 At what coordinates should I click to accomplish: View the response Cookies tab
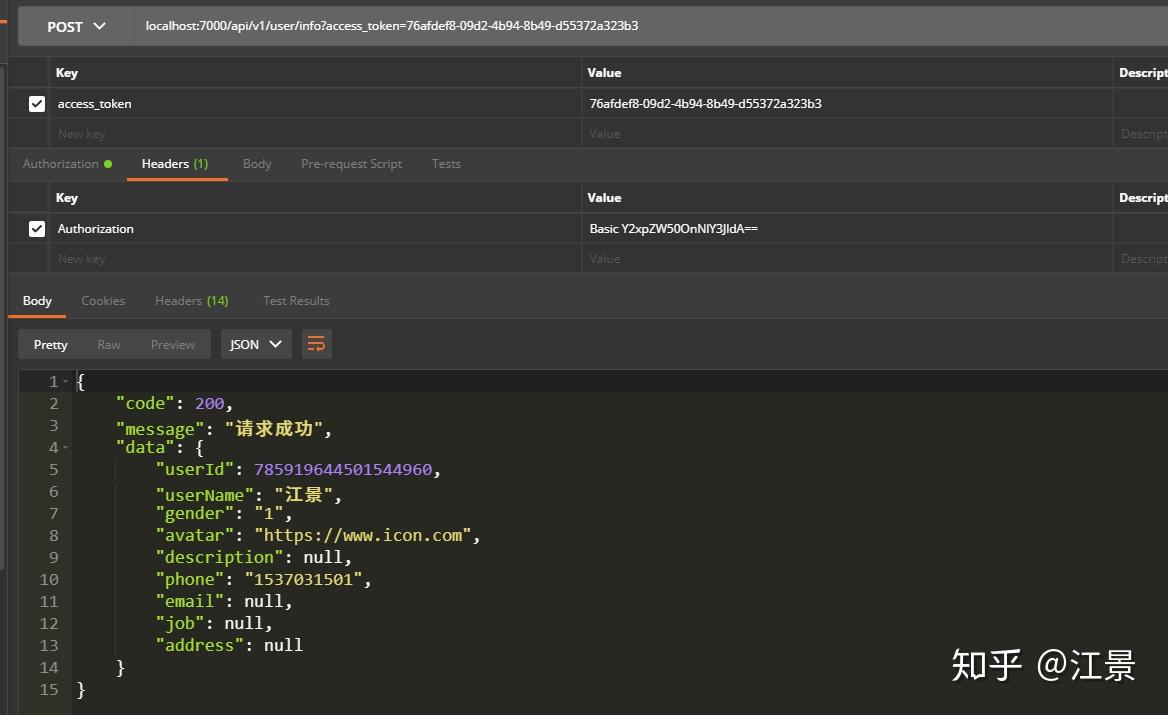(x=103, y=300)
